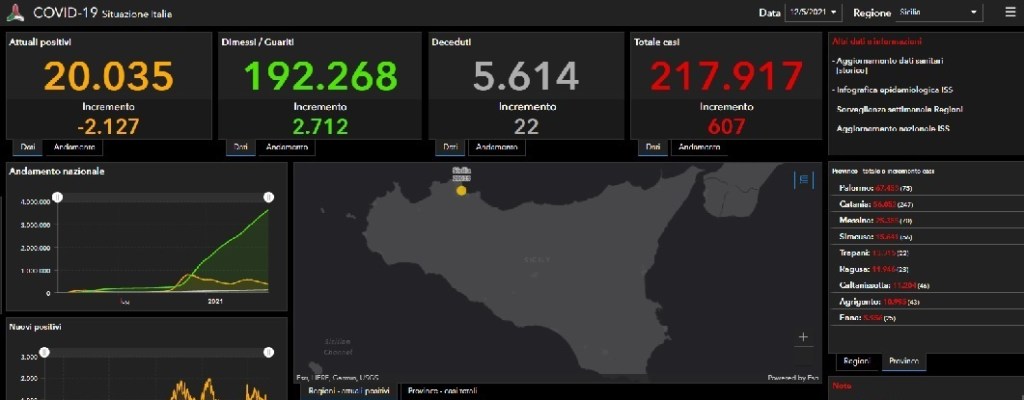
Task: Click the map legend icon
Action: (803, 180)
